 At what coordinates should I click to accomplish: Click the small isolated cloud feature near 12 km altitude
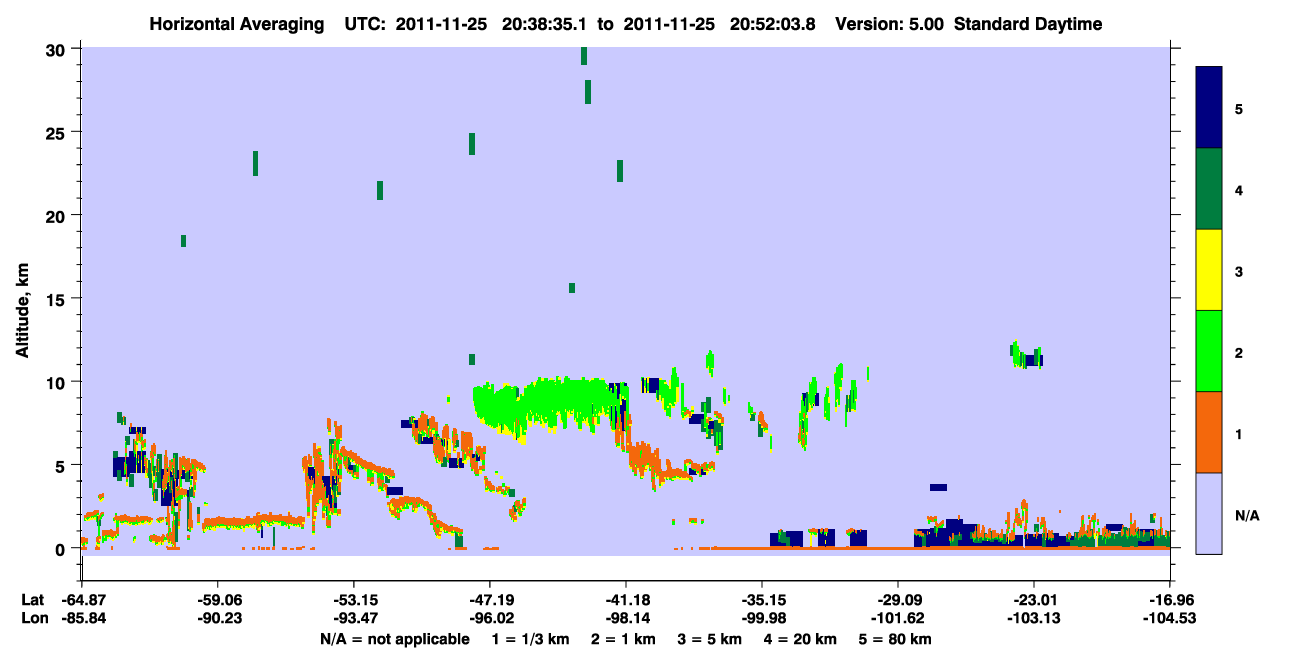1027,355
